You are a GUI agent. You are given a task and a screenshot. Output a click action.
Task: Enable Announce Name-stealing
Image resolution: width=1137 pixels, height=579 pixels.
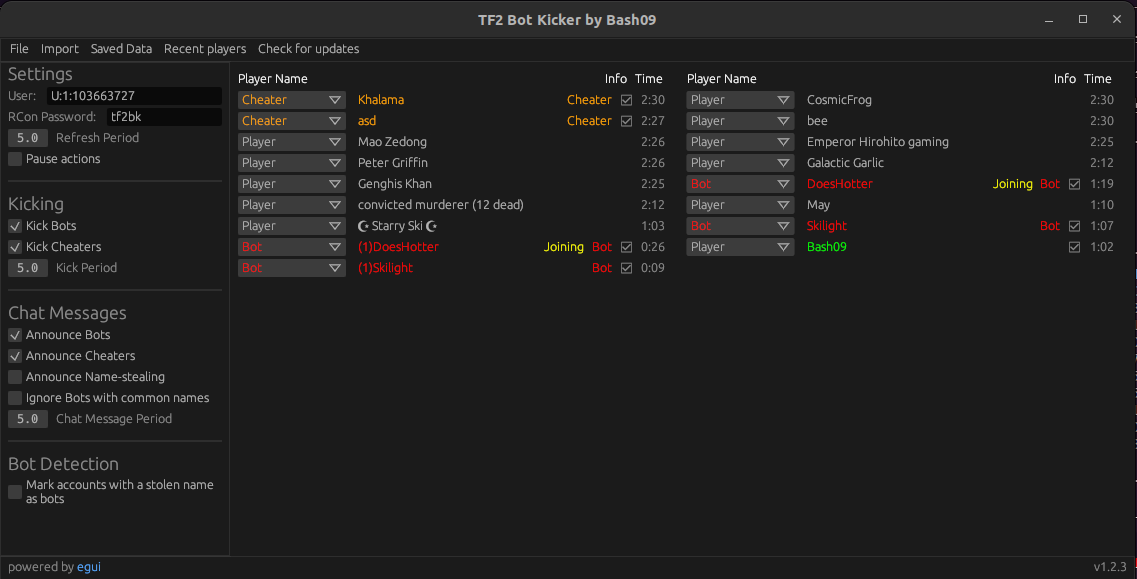(15, 377)
